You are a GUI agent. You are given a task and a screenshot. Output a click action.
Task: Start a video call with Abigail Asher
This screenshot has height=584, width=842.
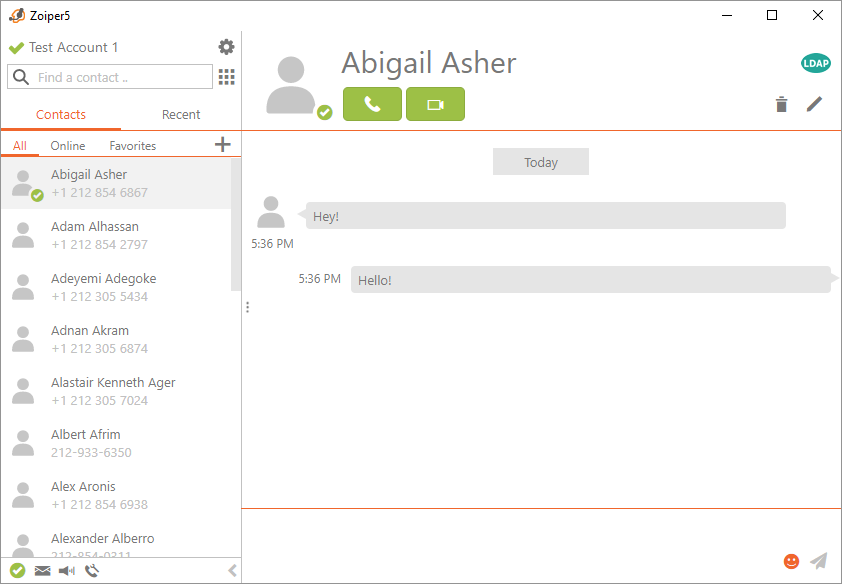click(x=435, y=104)
